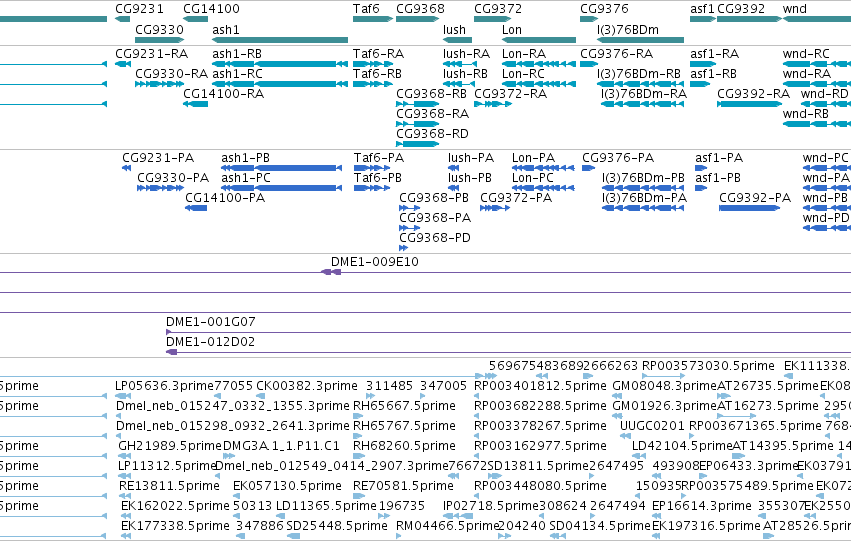
Task: Click protein CG14100-PA
Action: (x=225, y=198)
